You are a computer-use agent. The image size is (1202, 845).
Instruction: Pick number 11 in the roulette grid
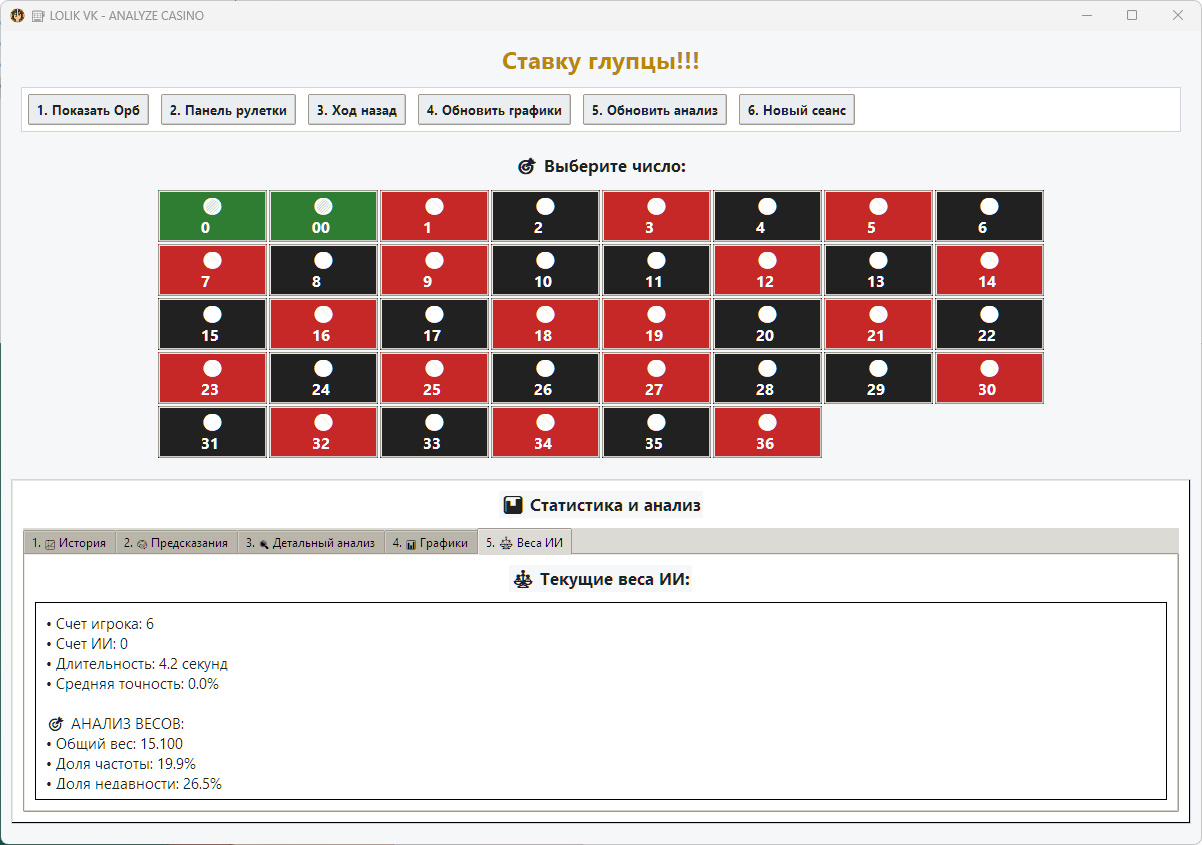click(x=656, y=270)
